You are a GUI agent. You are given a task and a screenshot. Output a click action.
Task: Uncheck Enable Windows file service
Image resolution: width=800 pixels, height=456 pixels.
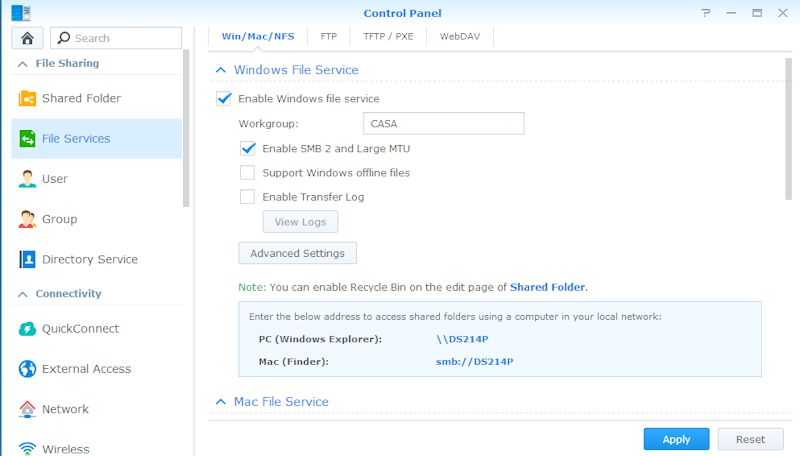coord(223,98)
